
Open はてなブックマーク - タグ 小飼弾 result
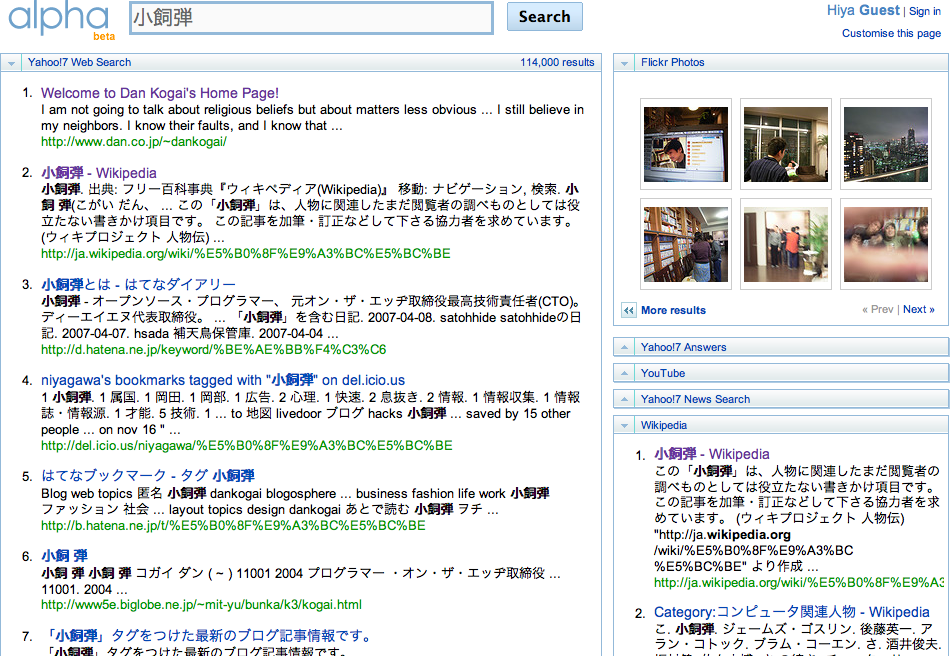coord(148,475)
